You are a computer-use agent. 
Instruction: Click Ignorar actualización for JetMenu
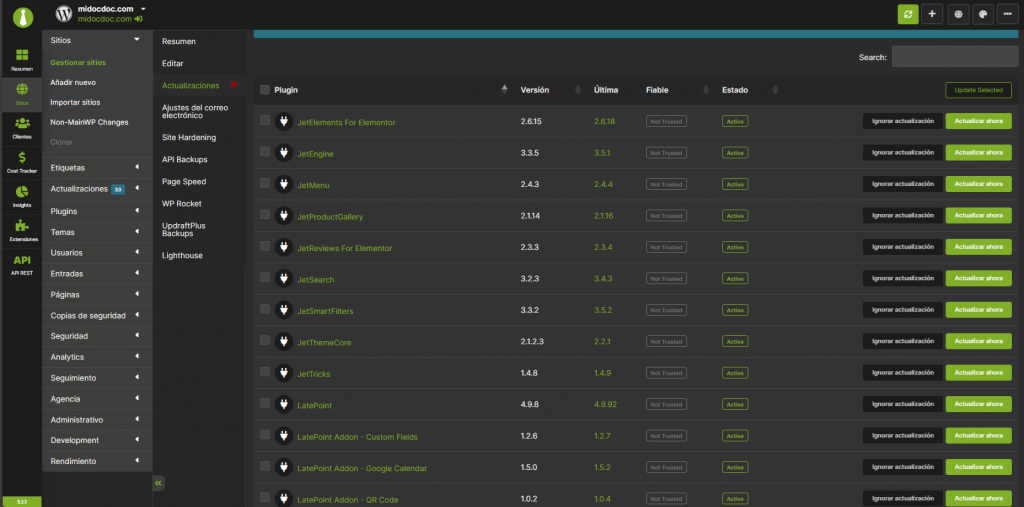tap(903, 184)
